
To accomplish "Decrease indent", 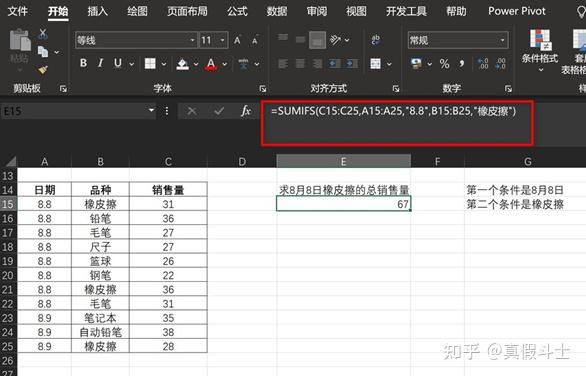I will [x=335, y=64].
